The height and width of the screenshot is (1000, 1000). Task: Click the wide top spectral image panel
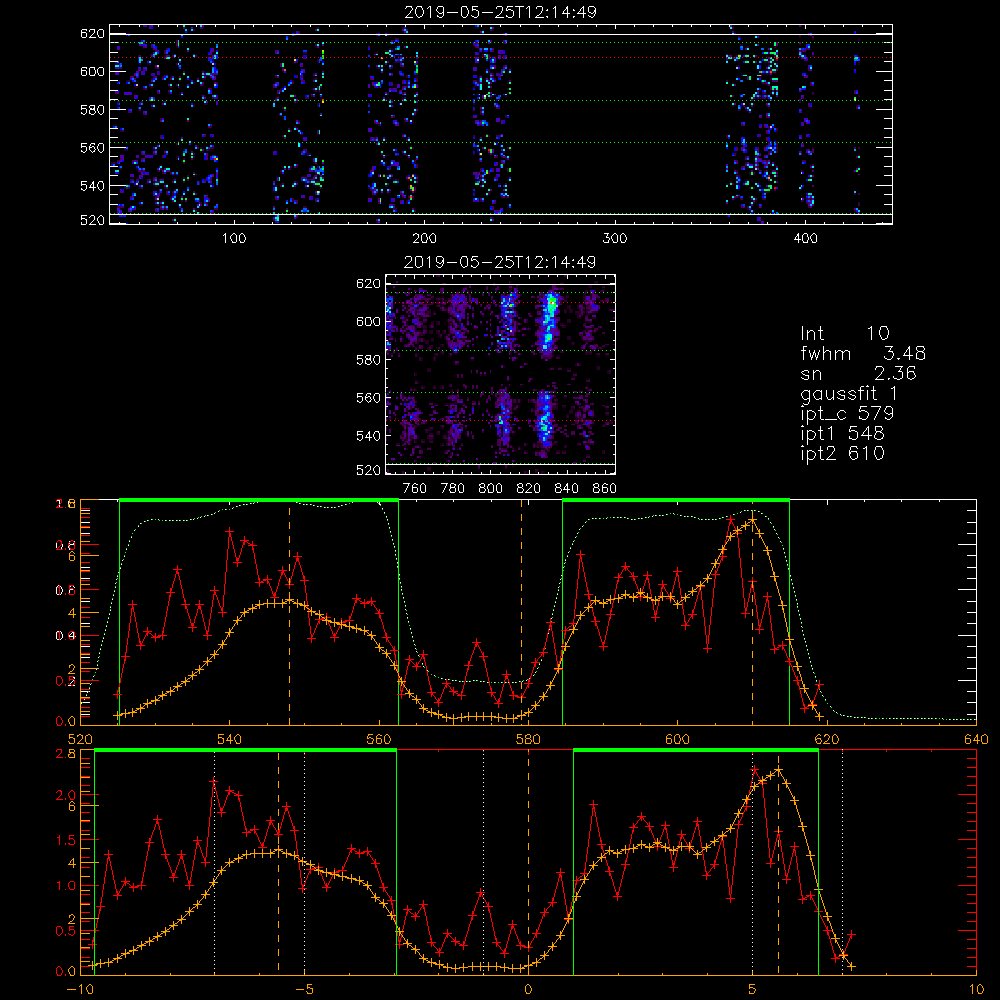click(501, 124)
